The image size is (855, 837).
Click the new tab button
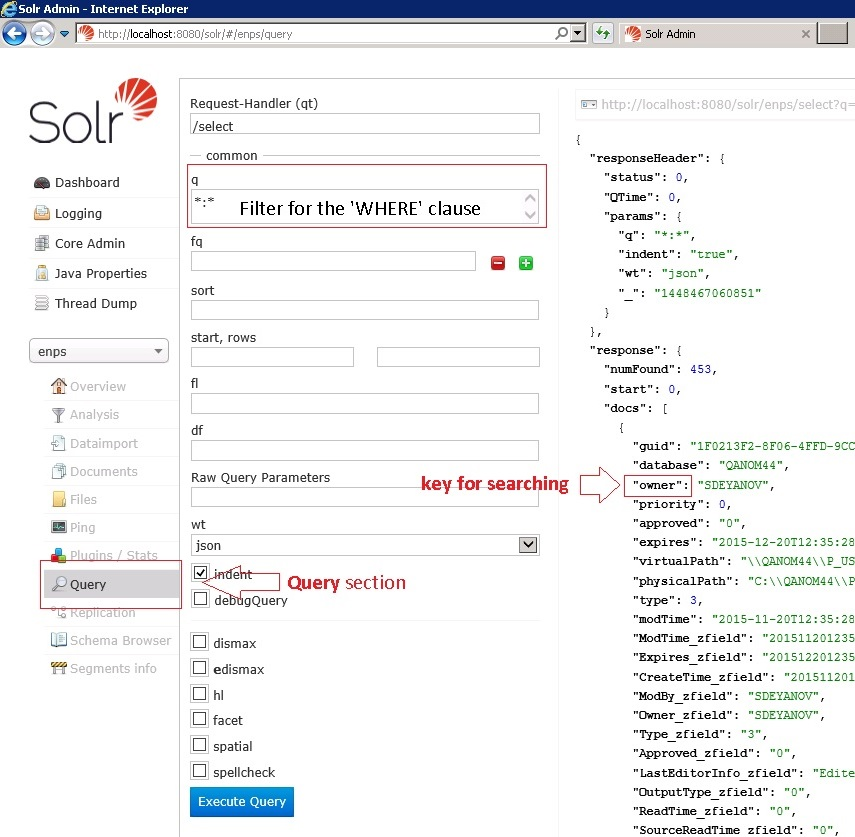(833, 34)
